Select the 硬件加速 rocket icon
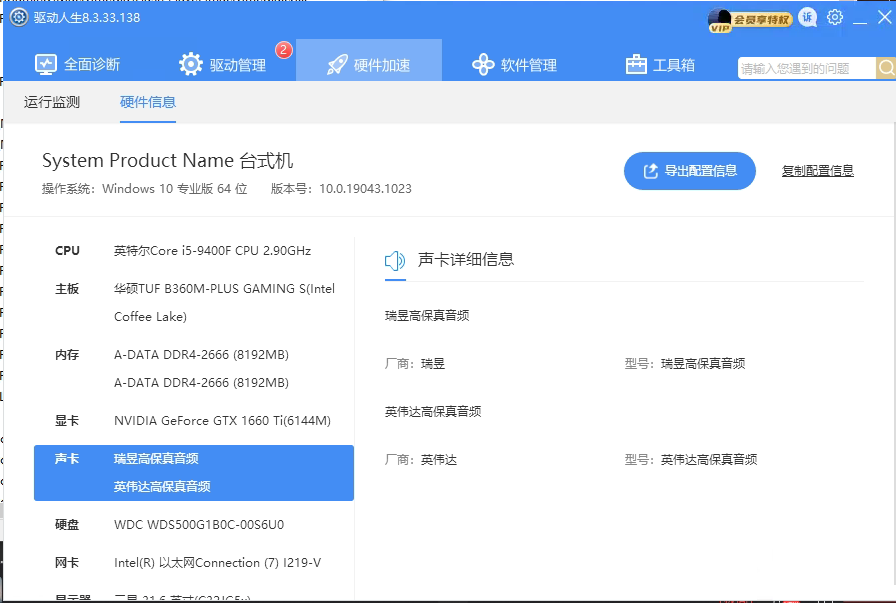Screen dimensions: 896x603 pyautogui.click(x=336, y=63)
